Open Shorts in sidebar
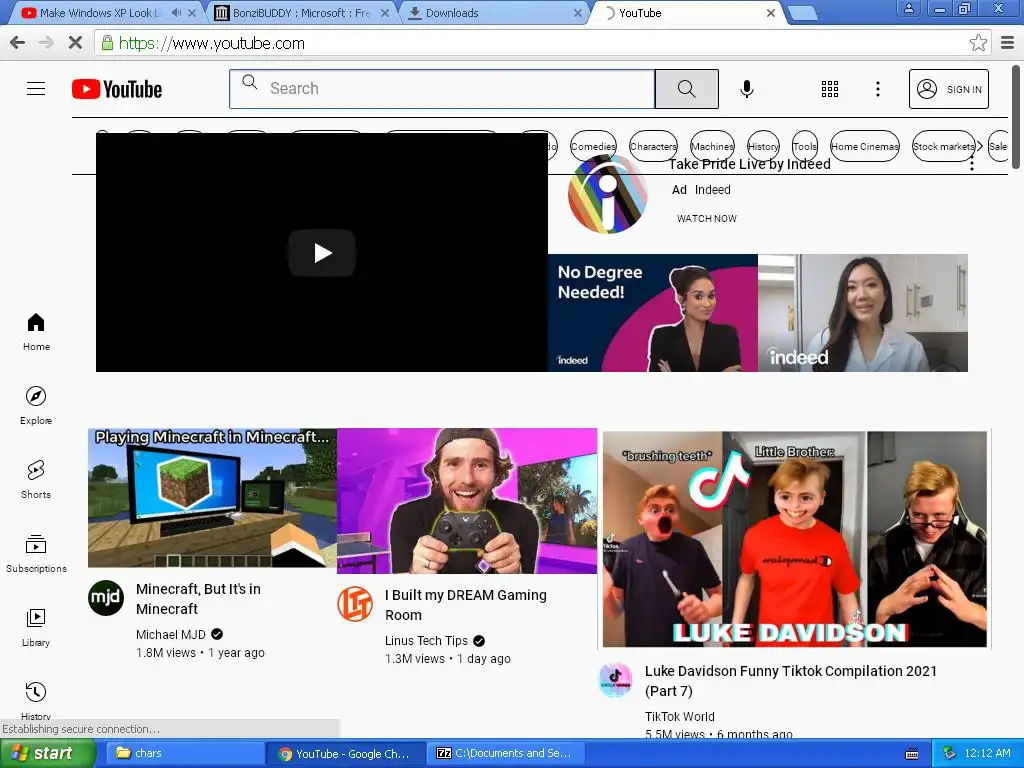1024x768 pixels. (x=36, y=480)
